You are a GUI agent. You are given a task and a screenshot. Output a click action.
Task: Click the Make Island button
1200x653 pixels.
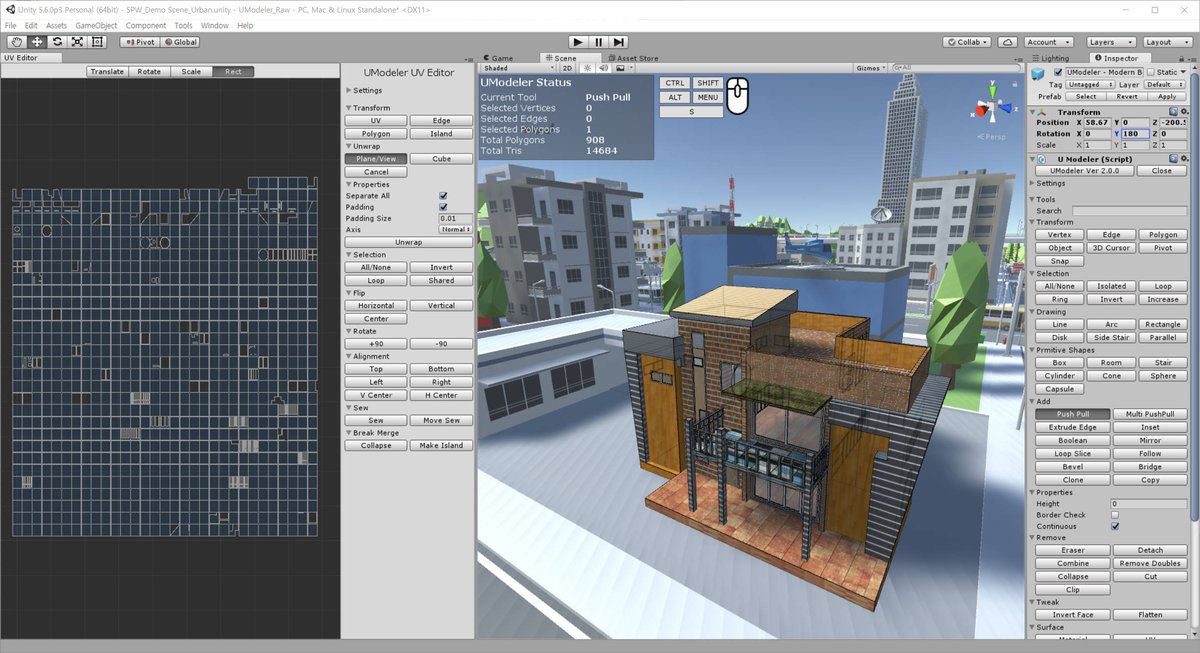pyautogui.click(x=441, y=446)
